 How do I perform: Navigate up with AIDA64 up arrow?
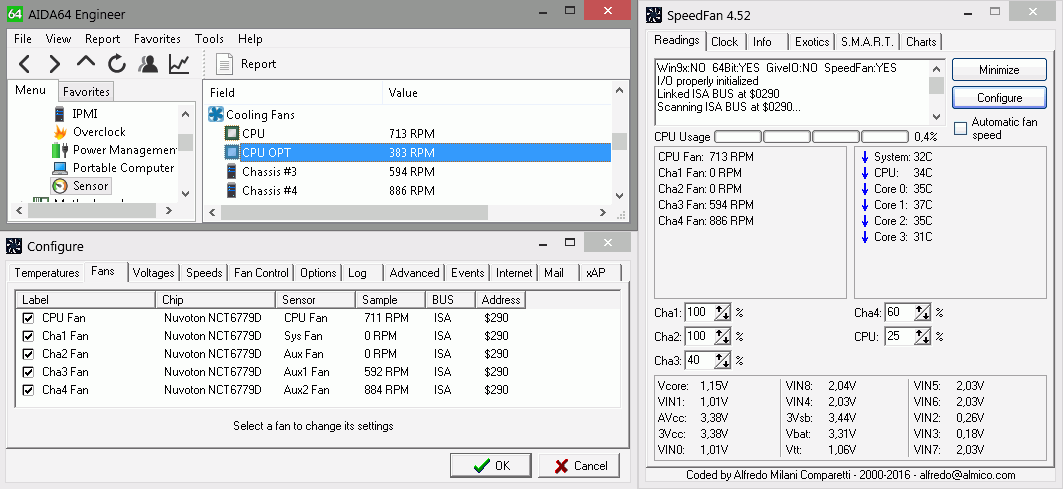[85, 62]
